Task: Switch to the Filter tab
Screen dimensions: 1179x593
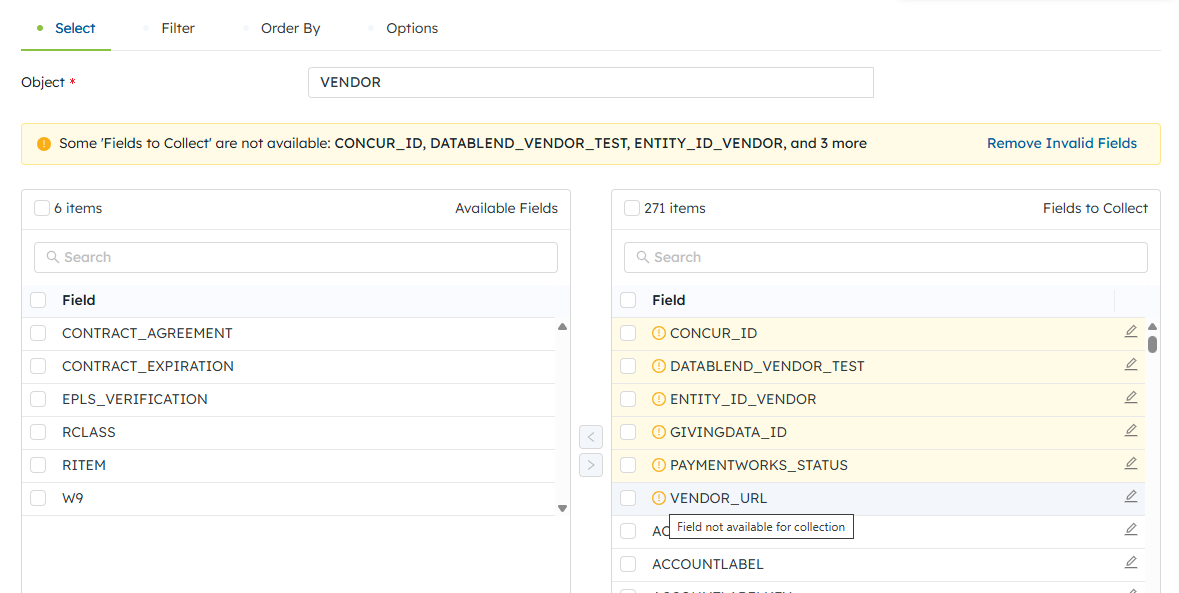Action: [178, 28]
